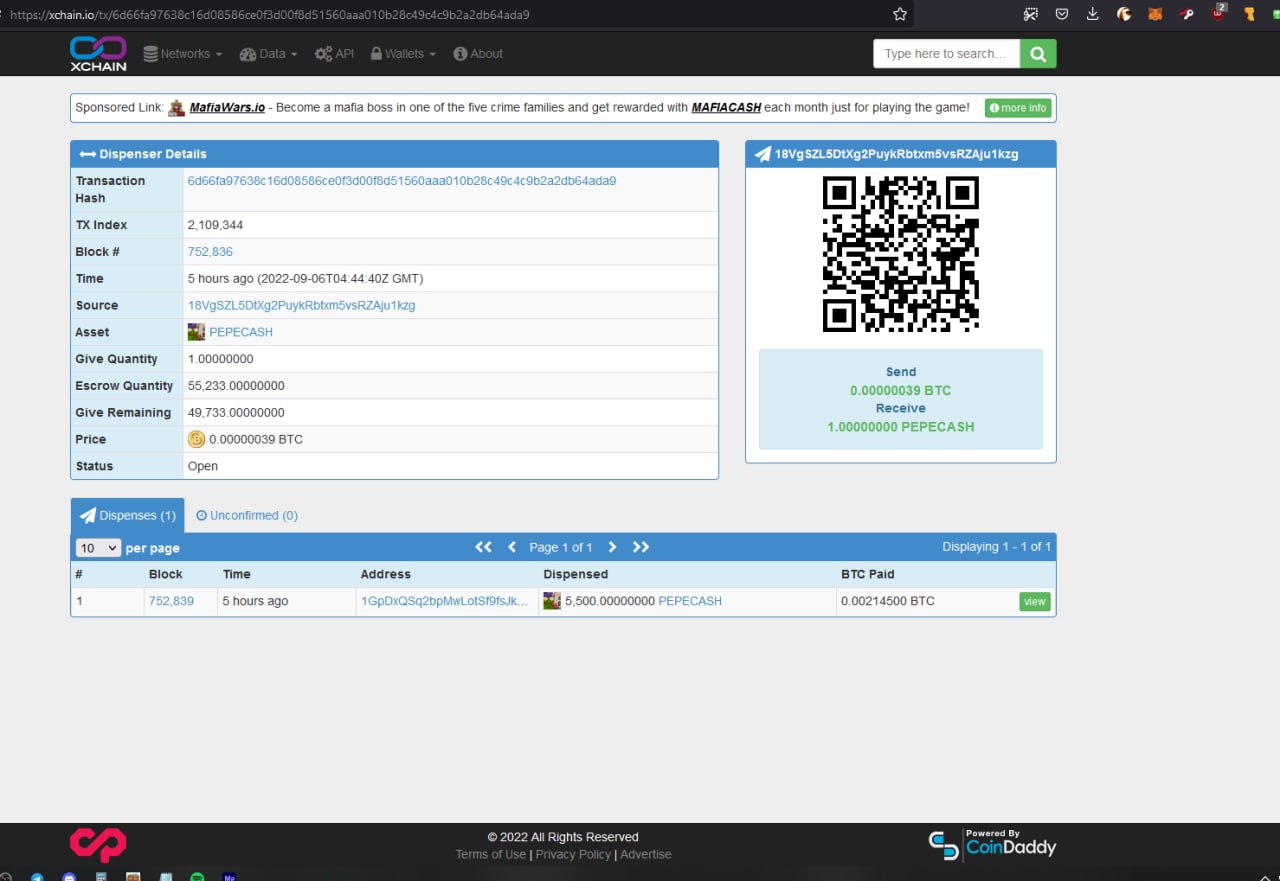Click the Displaying 1 - 1 of 1 text
The width and height of the screenshot is (1280, 881).
click(x=996, y=547)
